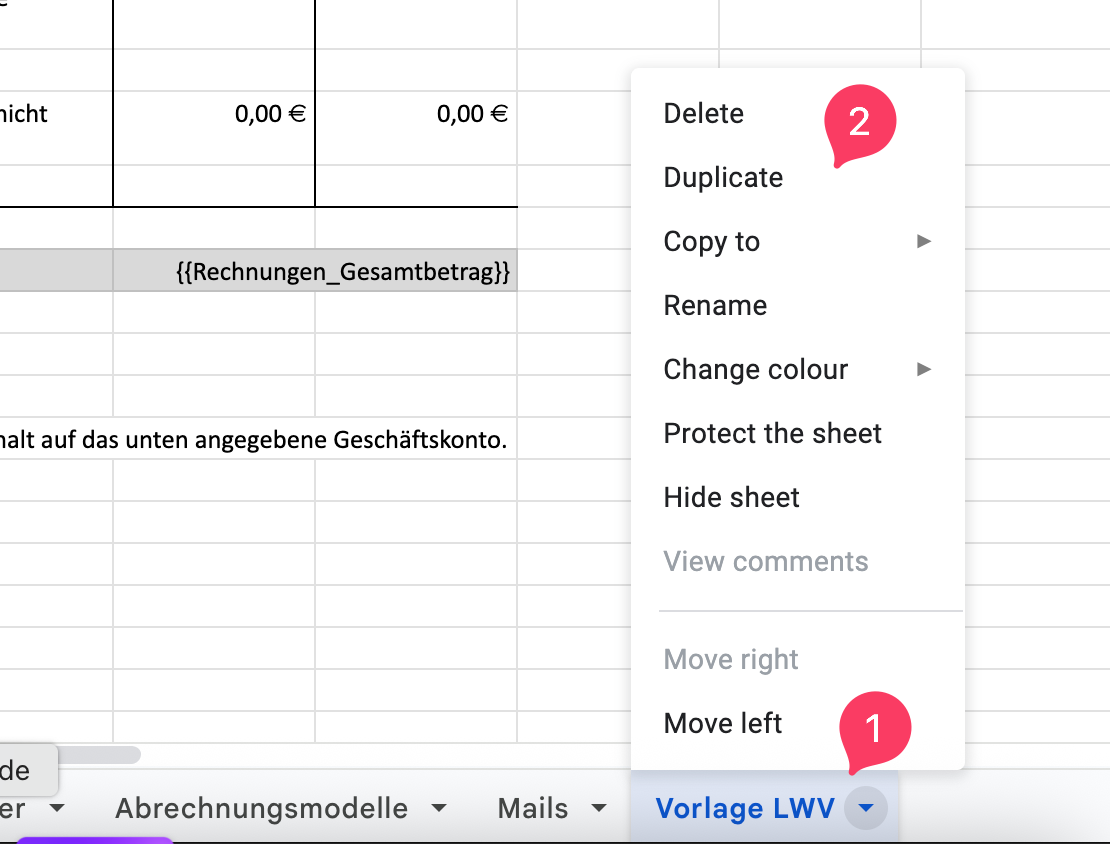This screenshot has height=844, width=1110.
Task: Open the Change colour option
Action: pos(755,370)
